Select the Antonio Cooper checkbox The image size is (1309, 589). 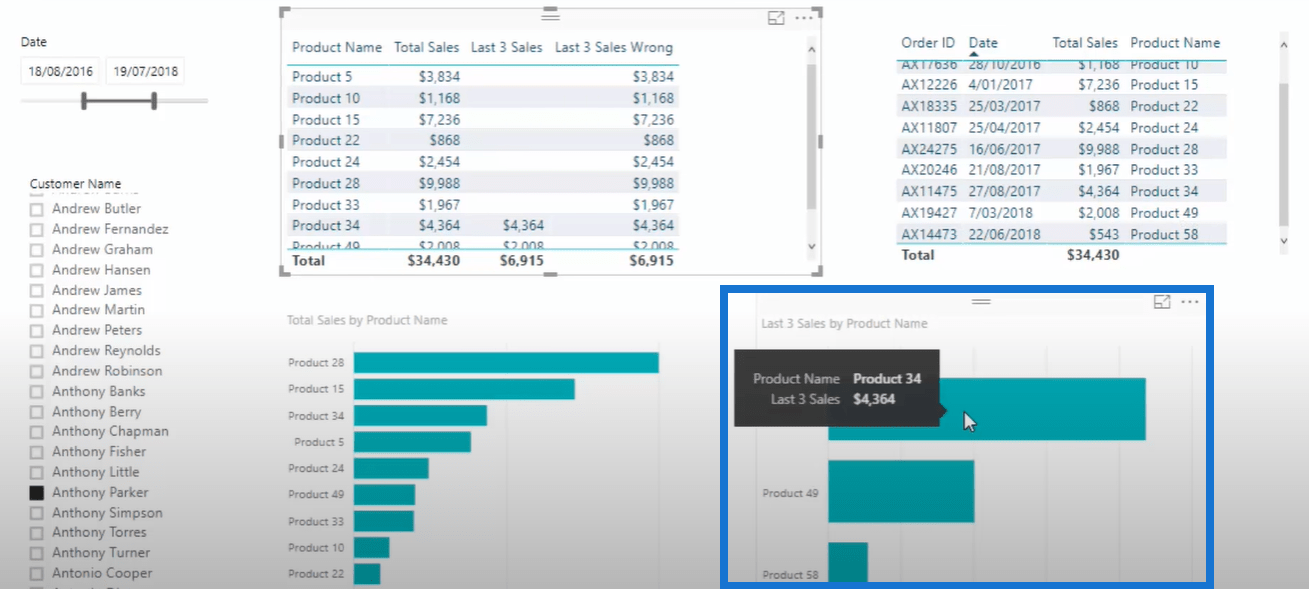37,574
